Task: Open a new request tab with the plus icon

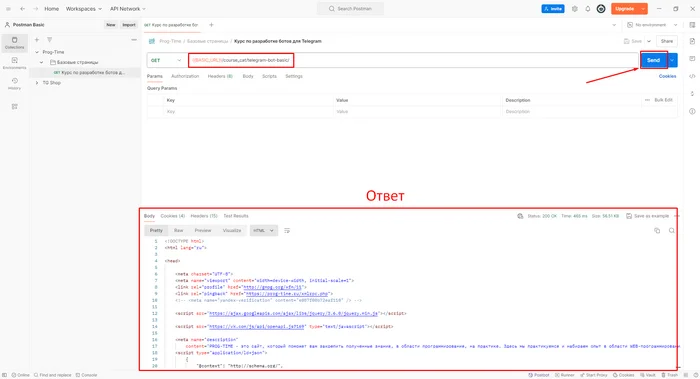Action: (x=211, y=25)
